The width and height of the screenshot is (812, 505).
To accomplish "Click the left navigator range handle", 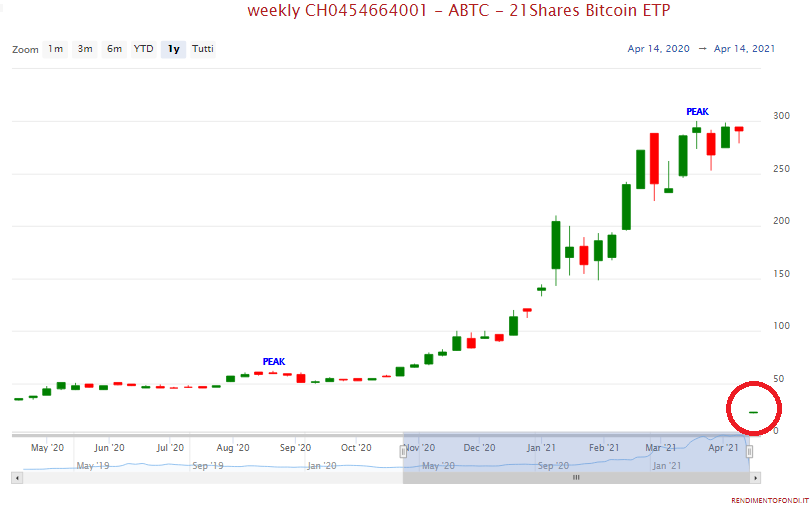I will tap(403, 452).
